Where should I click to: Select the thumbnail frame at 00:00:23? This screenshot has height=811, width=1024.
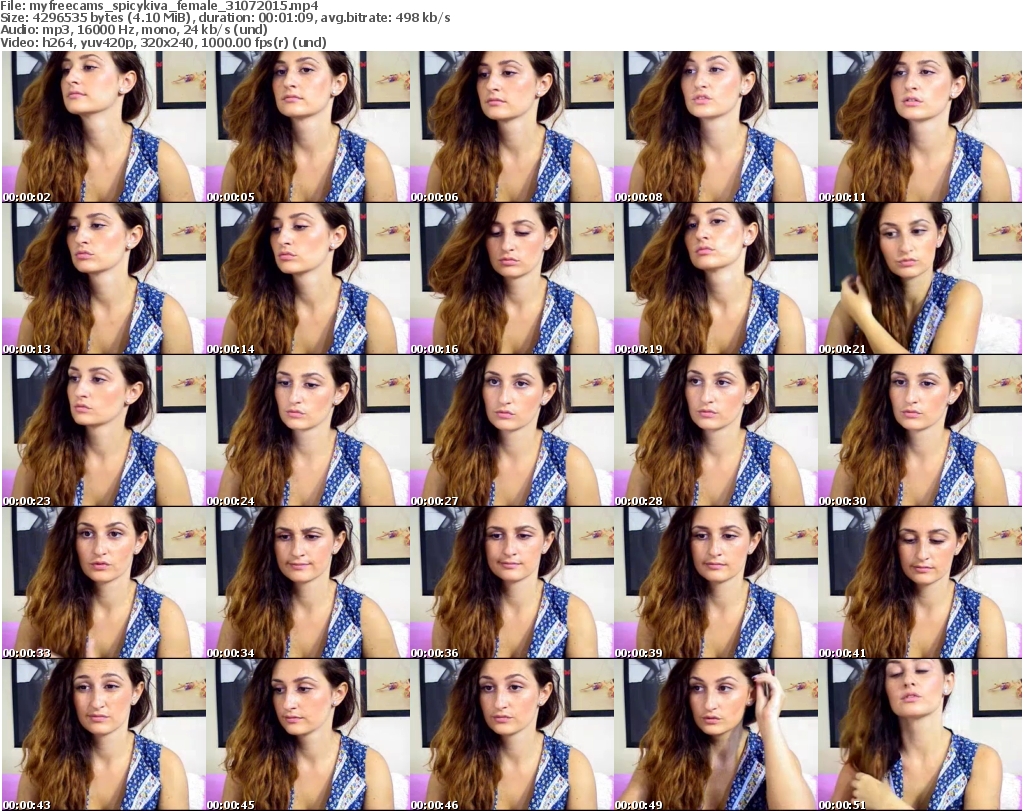pos(104,431)
